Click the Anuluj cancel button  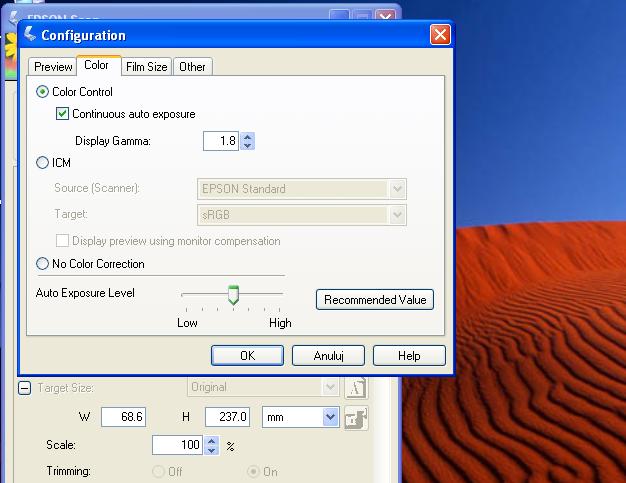tap(328, 355)
